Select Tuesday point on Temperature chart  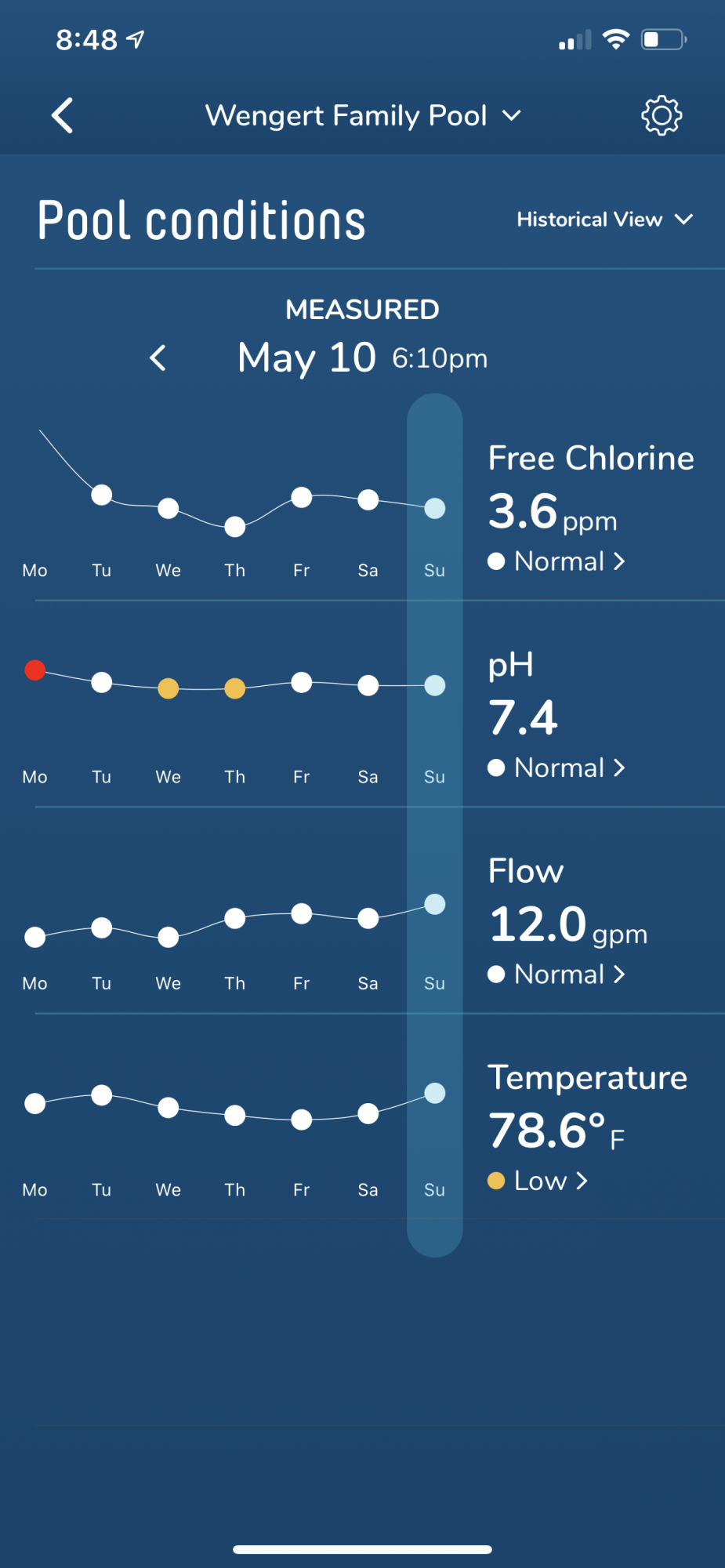[x=102, y=1095]
